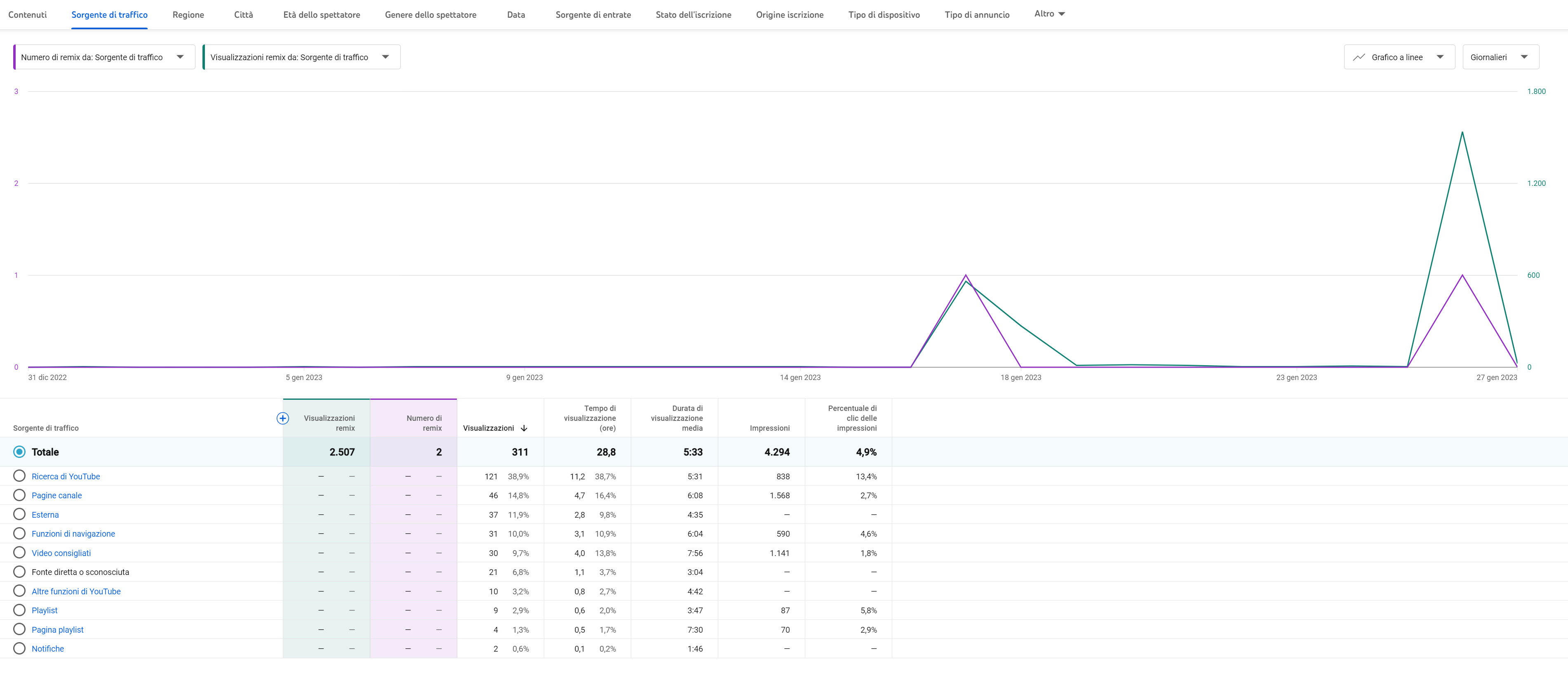The image size is (1568, 678).
Task: Open the Video consigliati link
Action: (x=61, y=553)
